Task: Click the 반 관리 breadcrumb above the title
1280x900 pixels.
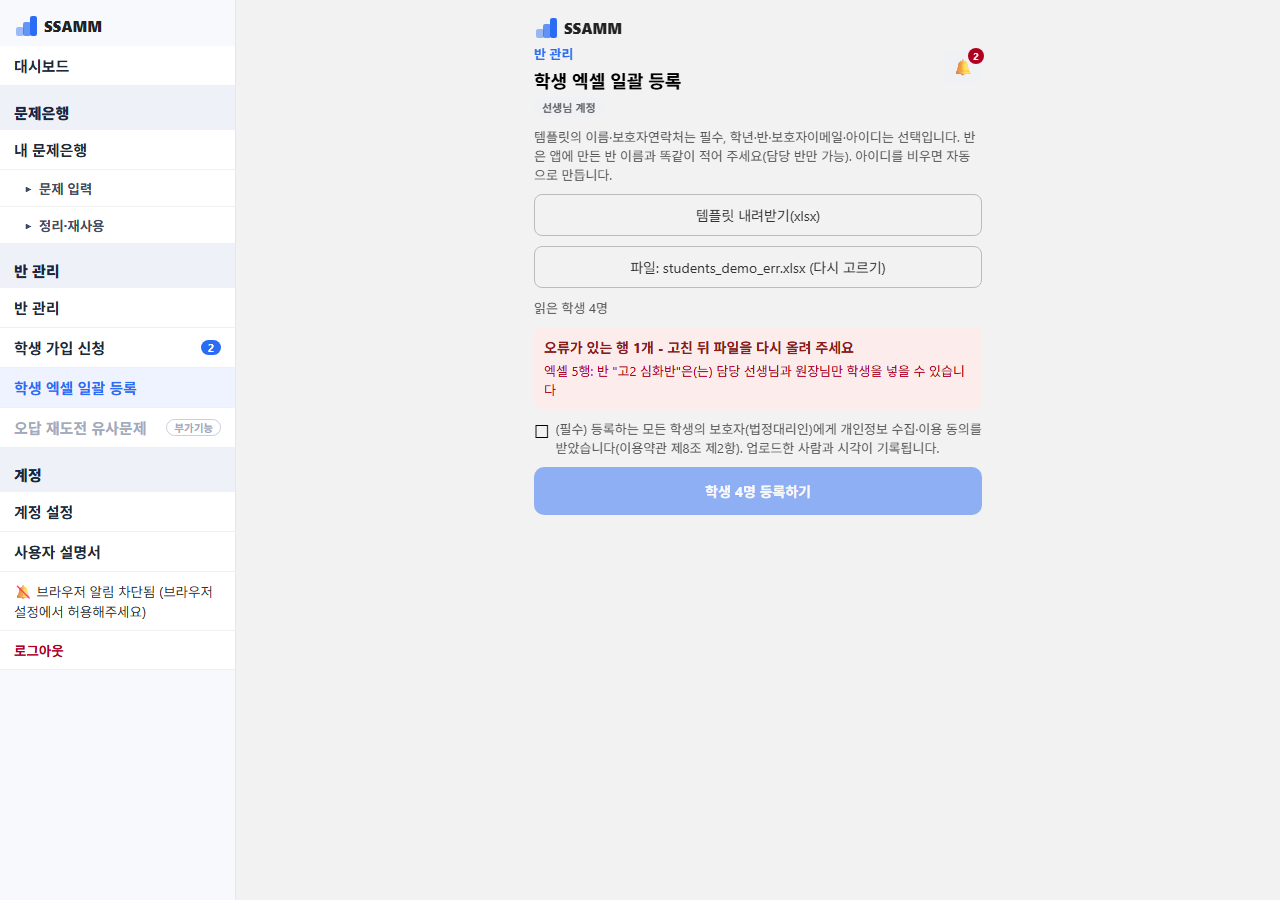Action: point(554,54)
